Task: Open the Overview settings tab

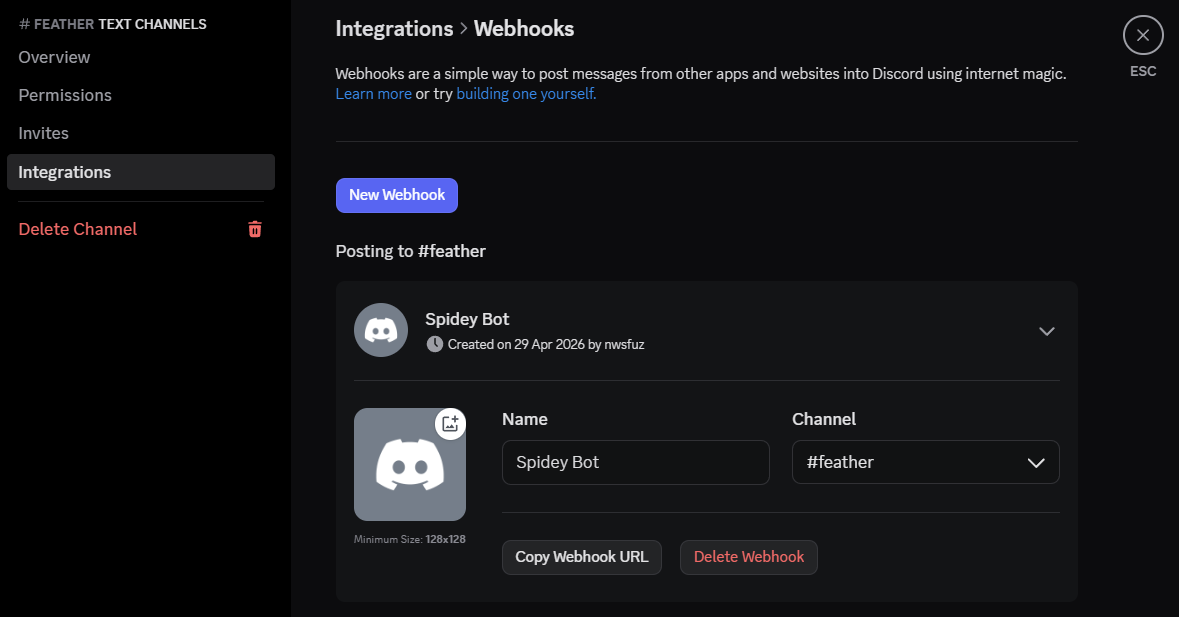Action: [54, 57]
